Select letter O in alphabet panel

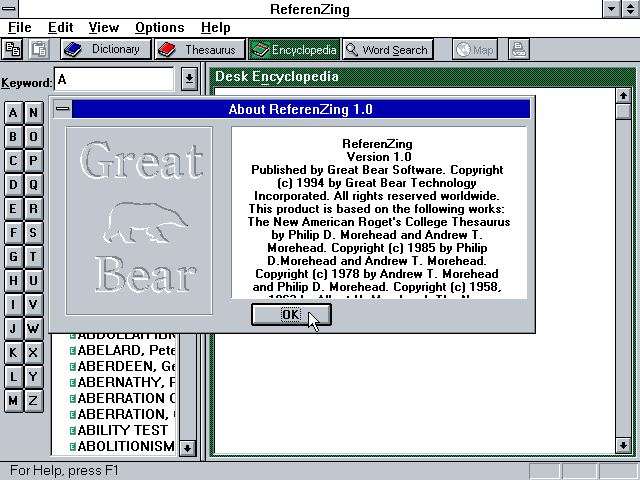(x=33, y=137)
